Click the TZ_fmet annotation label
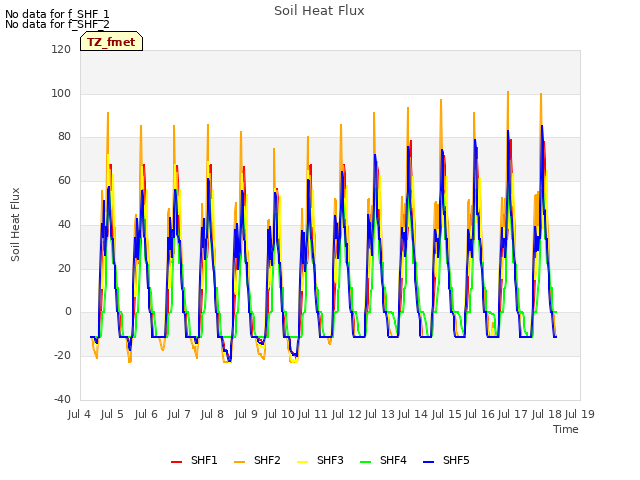Viewport: 640px width, 480px height. 111,42
